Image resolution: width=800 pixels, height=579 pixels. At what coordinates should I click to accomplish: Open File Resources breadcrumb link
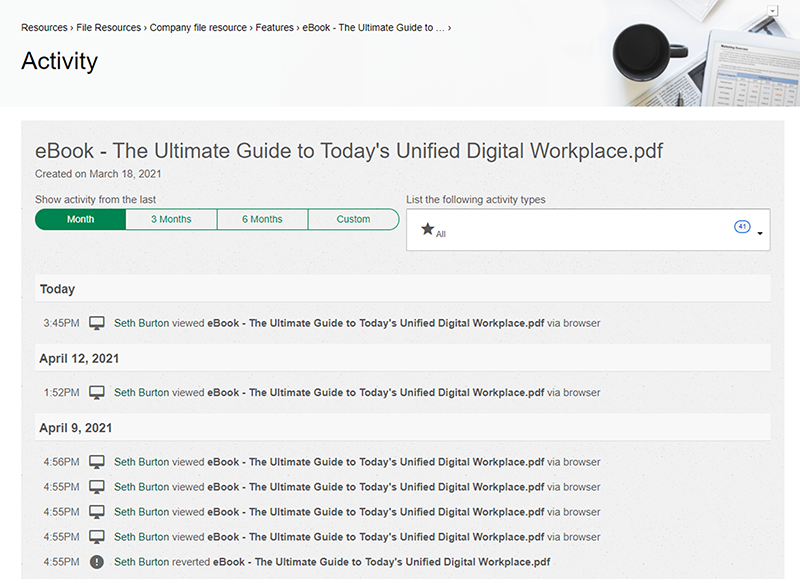pos(109,28)
